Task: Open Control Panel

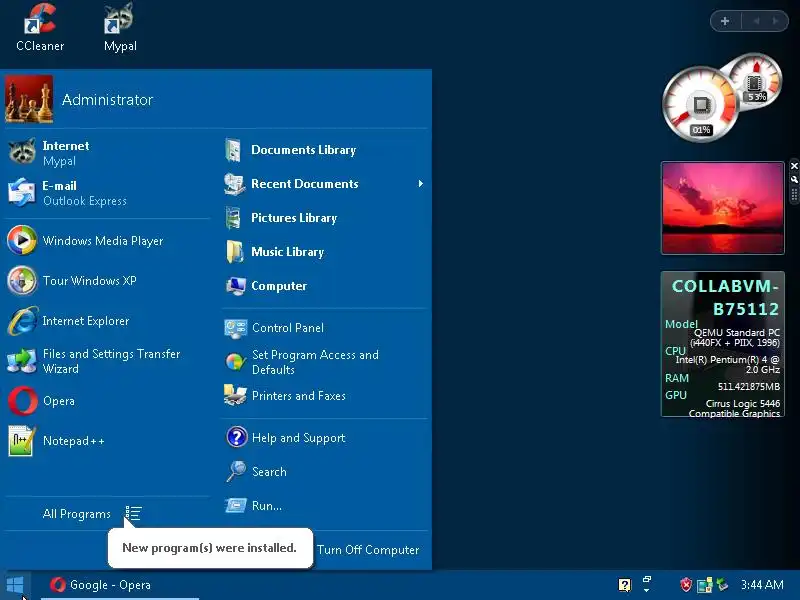Action: point(324,328)
